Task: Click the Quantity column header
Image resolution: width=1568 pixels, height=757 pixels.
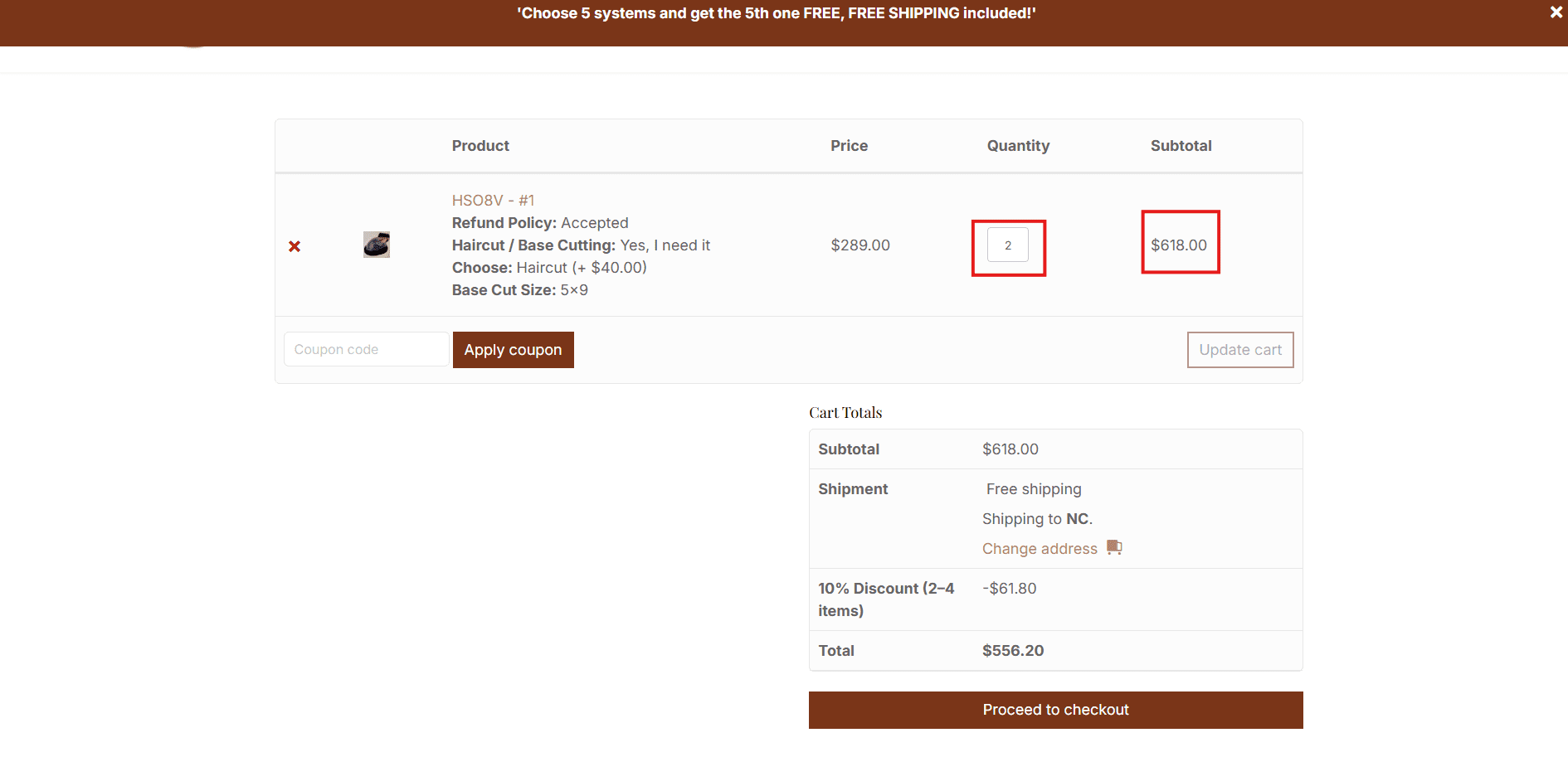Action: [1018, 146]
